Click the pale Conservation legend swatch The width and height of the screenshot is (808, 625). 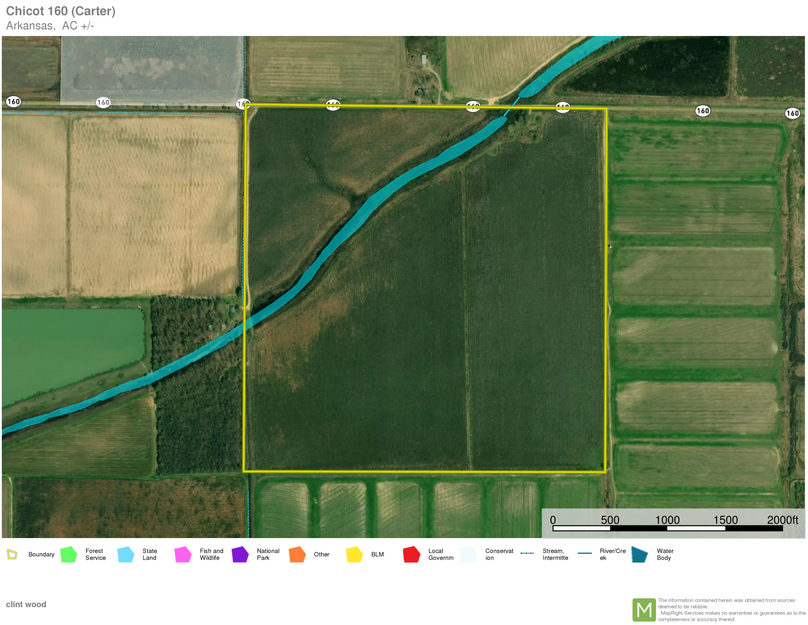tap(469, 554)
